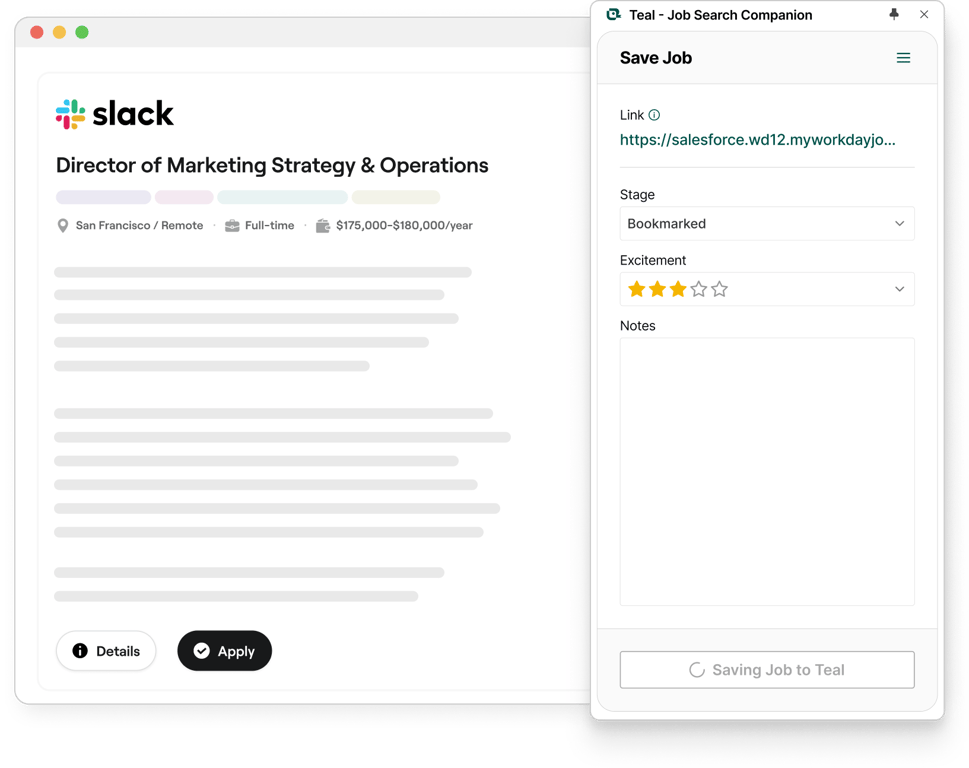Click the $175,000-$180,000/year salary text
This screenshot has height=768, width=969.
coord(404,226)
